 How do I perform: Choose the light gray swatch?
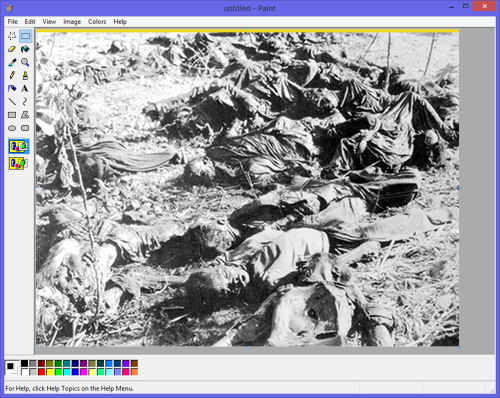tap(33, 372)
